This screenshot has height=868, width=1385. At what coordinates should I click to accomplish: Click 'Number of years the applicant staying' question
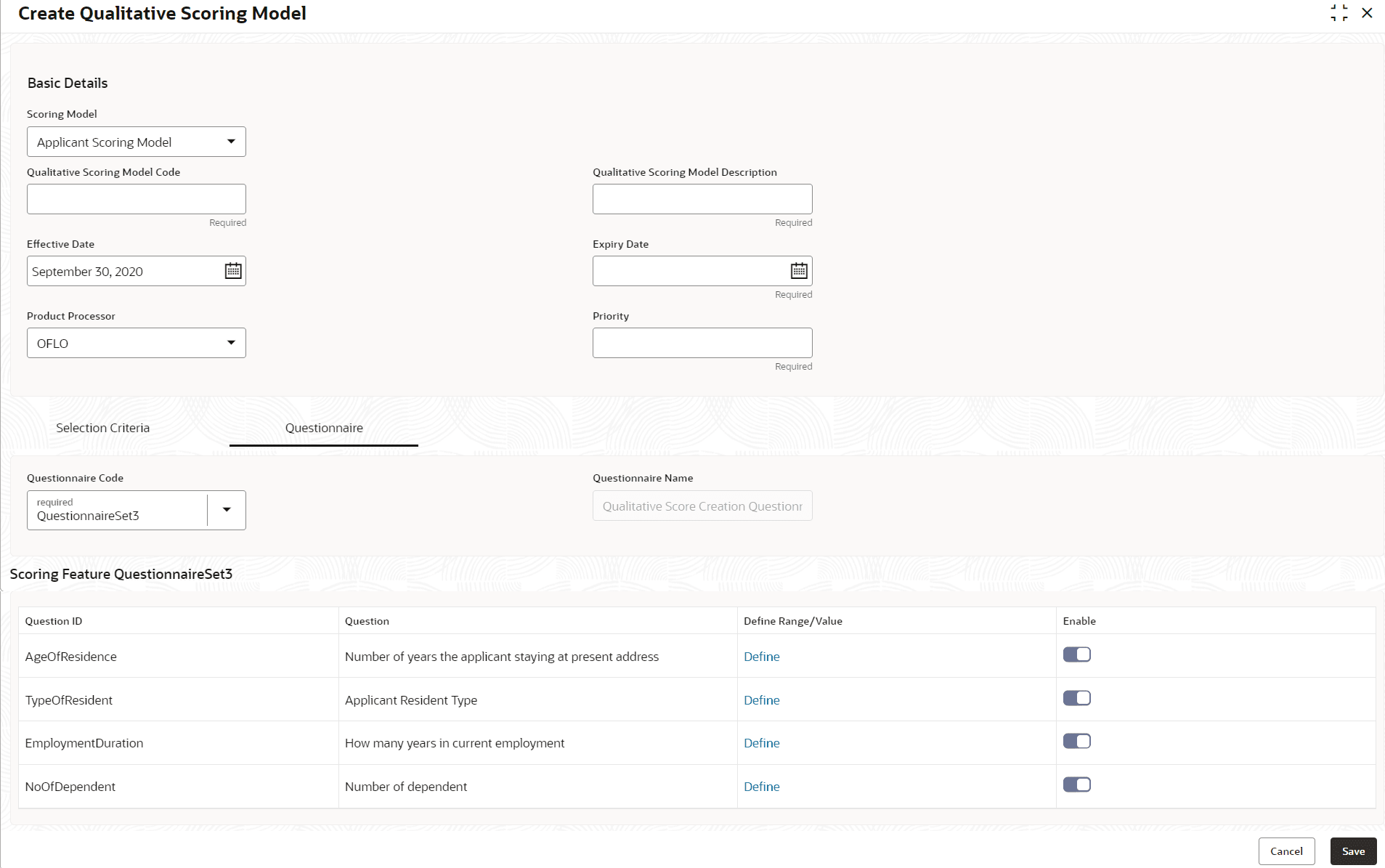(502, 657)
